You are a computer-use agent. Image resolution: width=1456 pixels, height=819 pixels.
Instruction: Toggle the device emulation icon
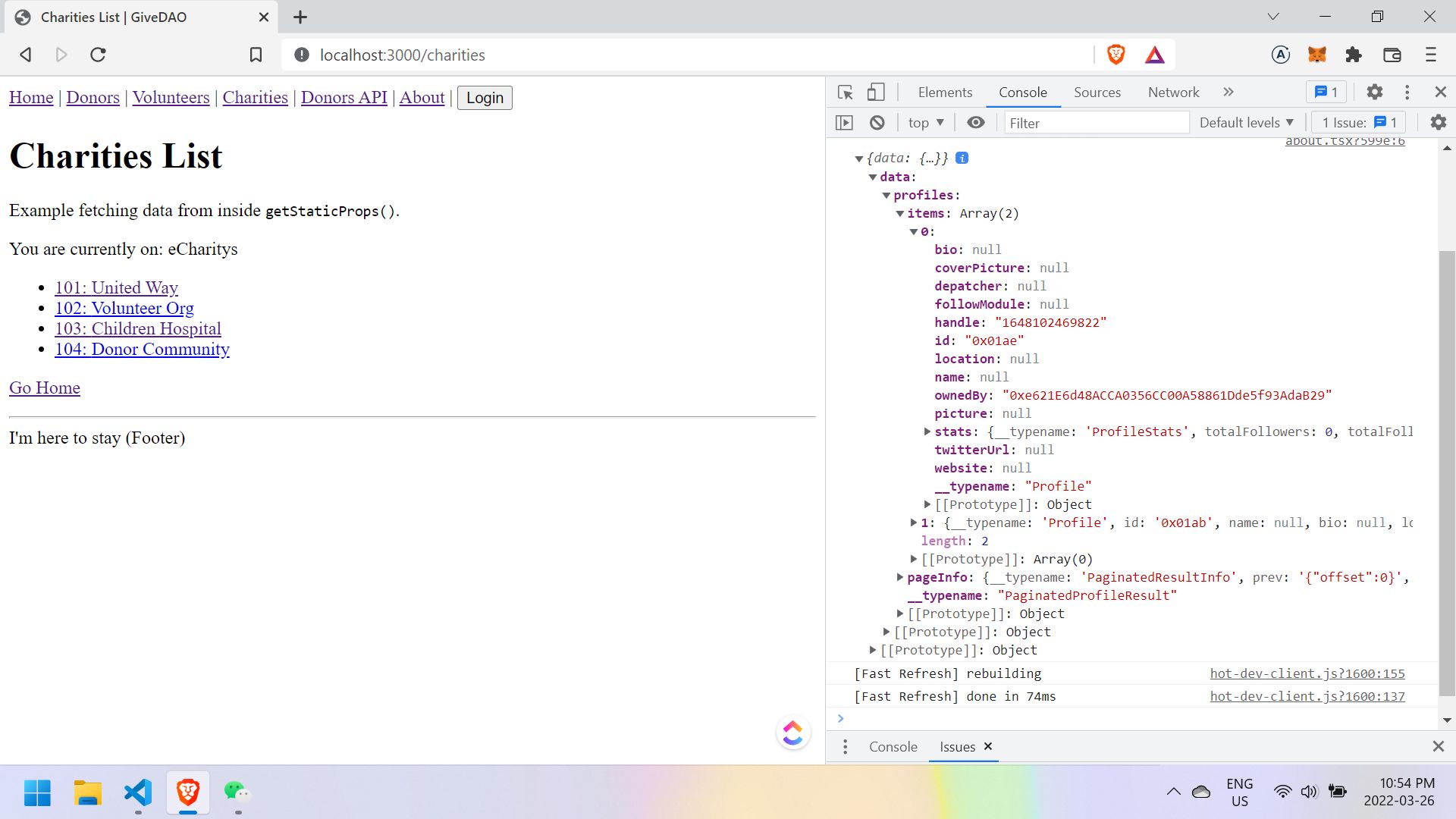(876, 92)
